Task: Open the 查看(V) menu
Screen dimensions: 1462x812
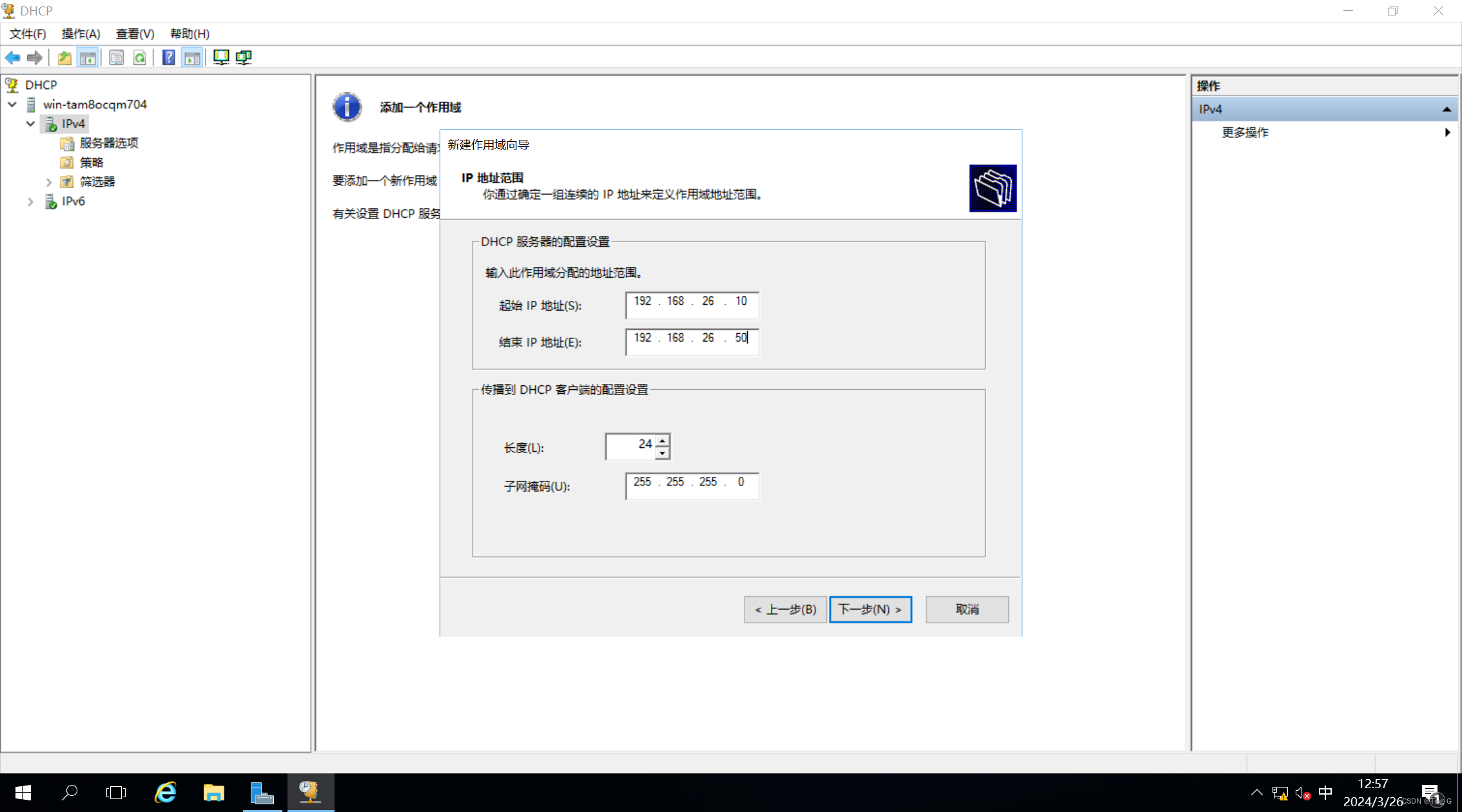Action: (x=135, y=34)
